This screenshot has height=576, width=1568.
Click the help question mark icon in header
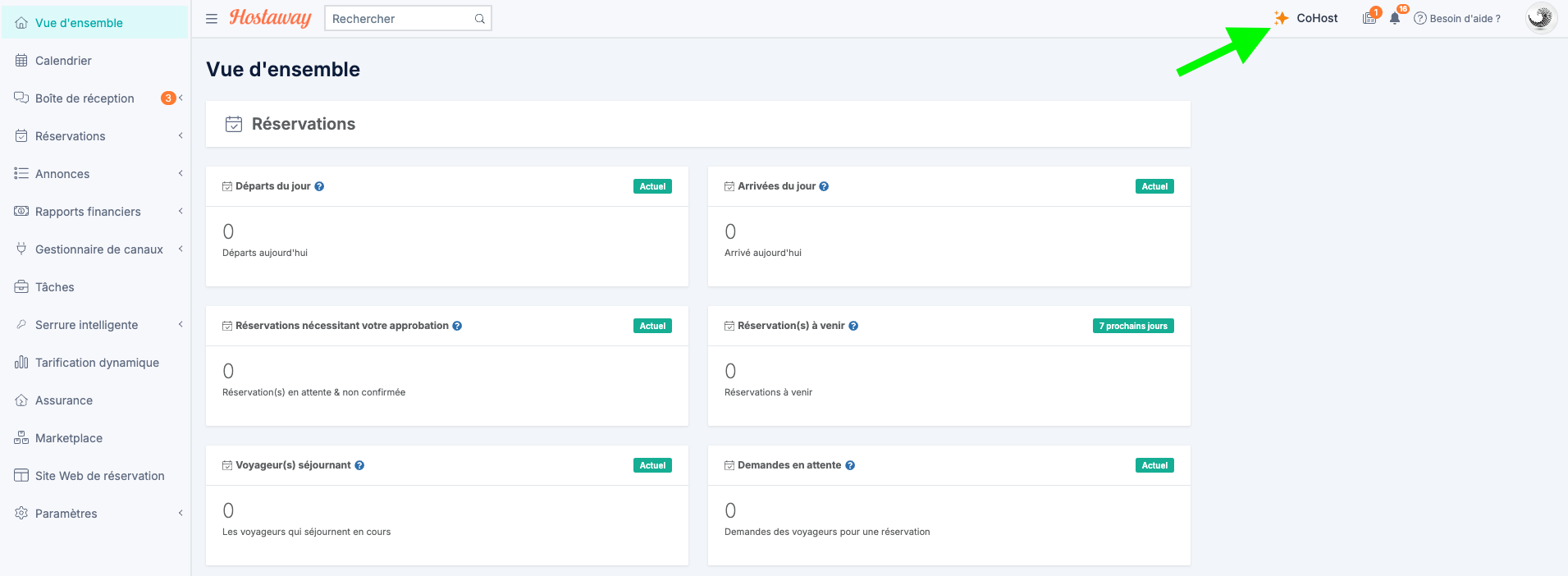1420,18
